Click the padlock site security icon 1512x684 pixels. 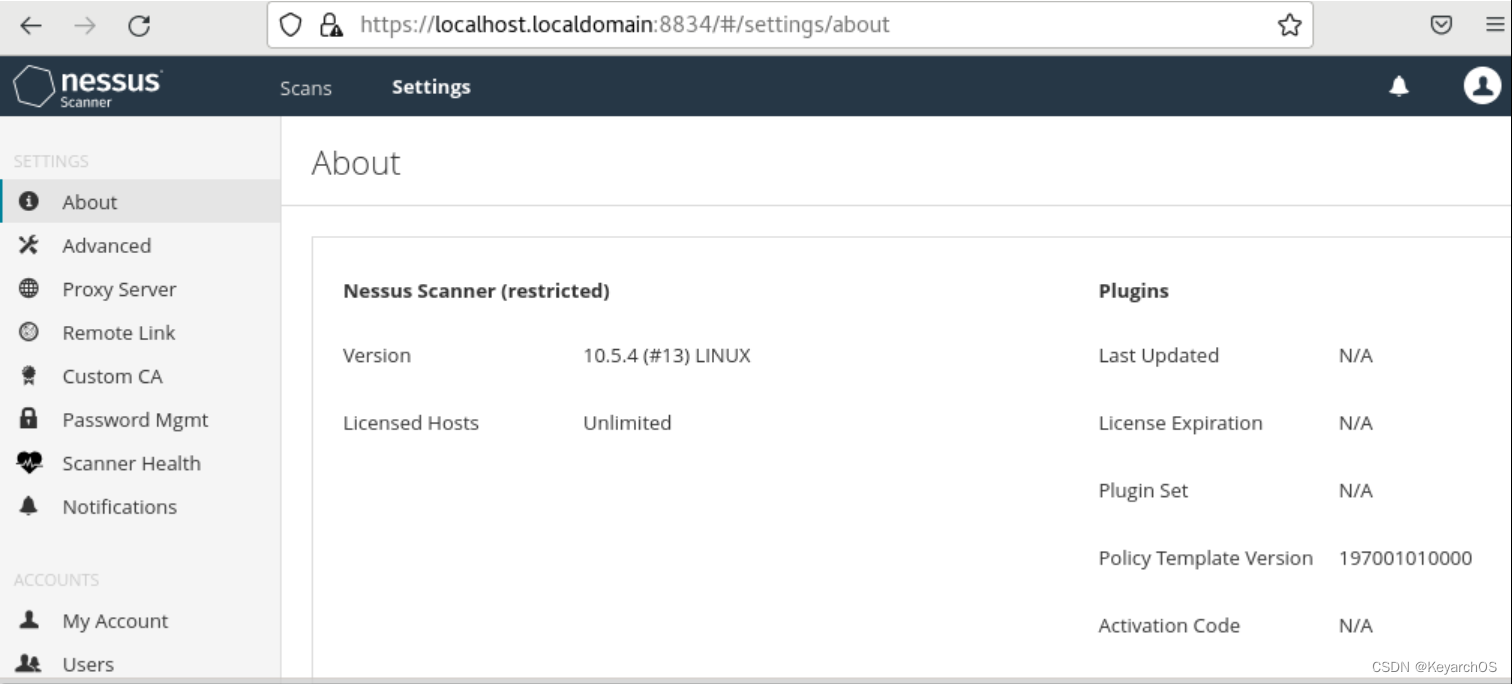point(330,25)
